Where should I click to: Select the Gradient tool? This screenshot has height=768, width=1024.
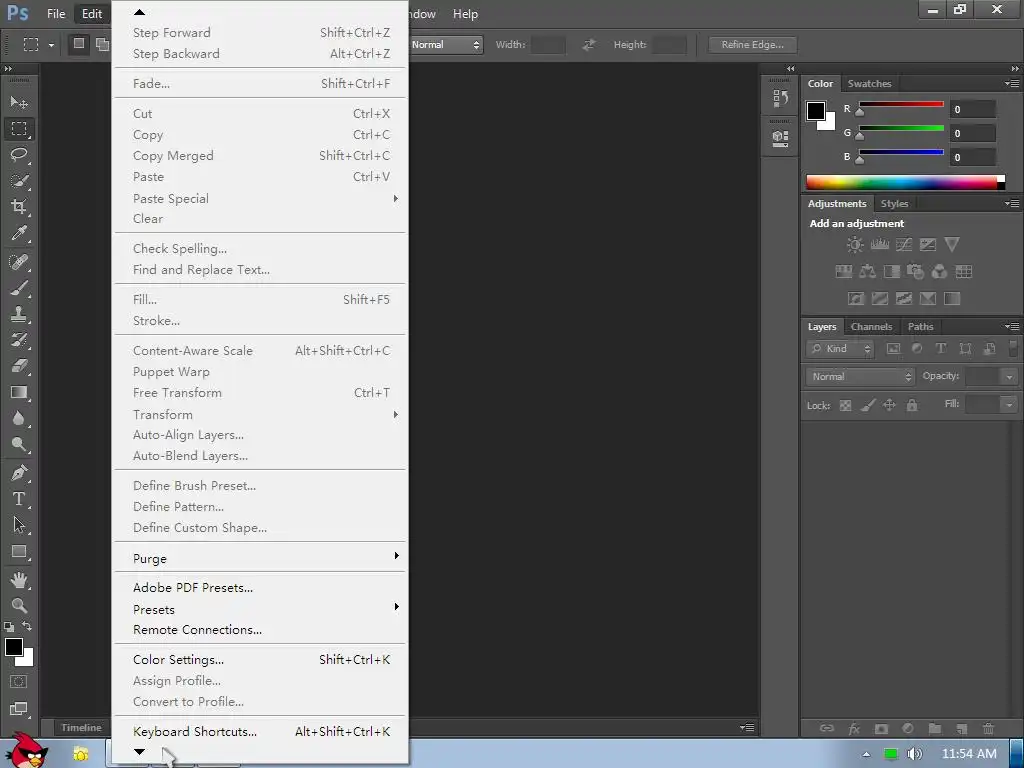point(19,392)
